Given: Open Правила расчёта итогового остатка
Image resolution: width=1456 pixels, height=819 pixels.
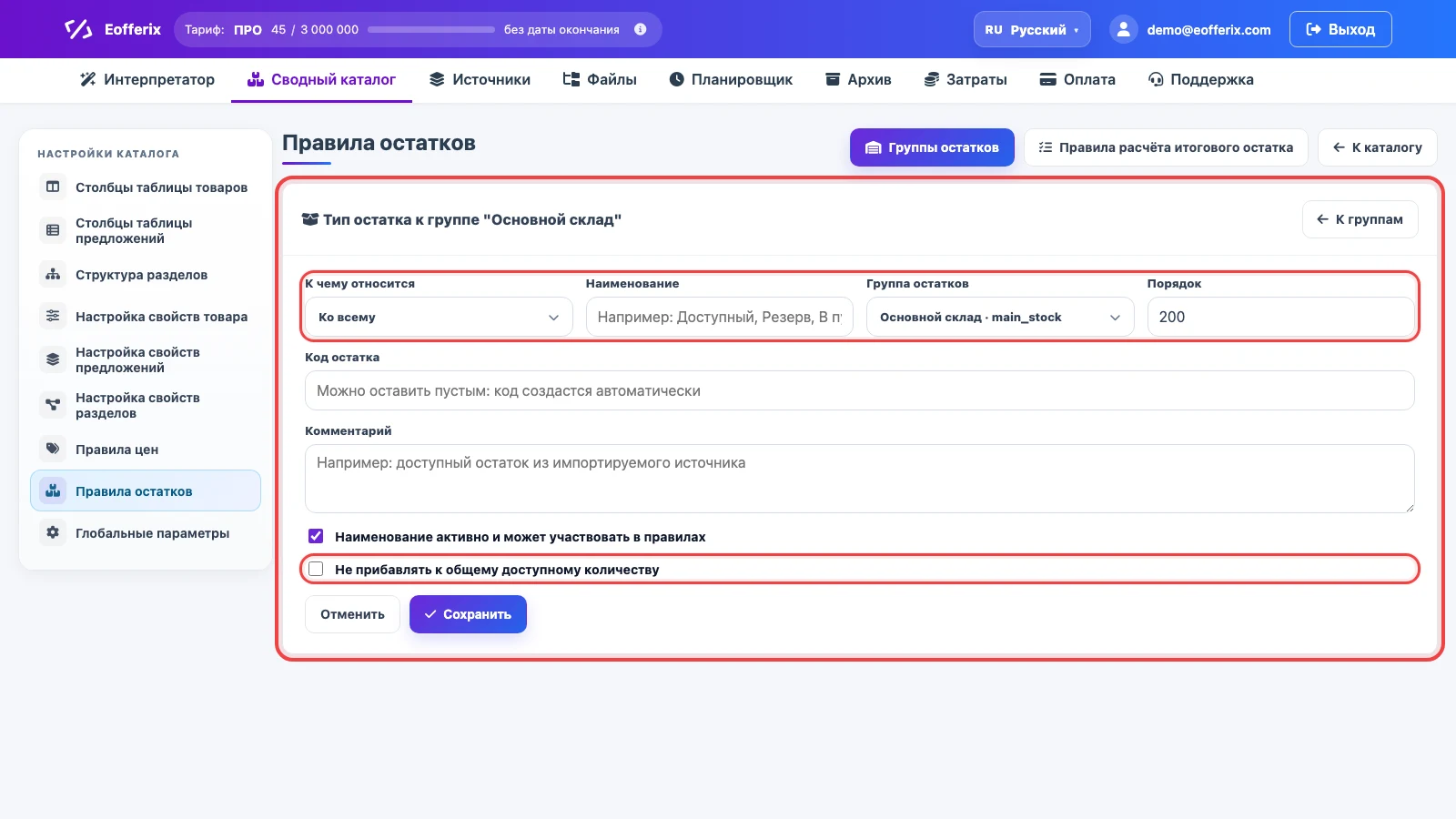Looking at the screenshot, I should click(1166, 147).
